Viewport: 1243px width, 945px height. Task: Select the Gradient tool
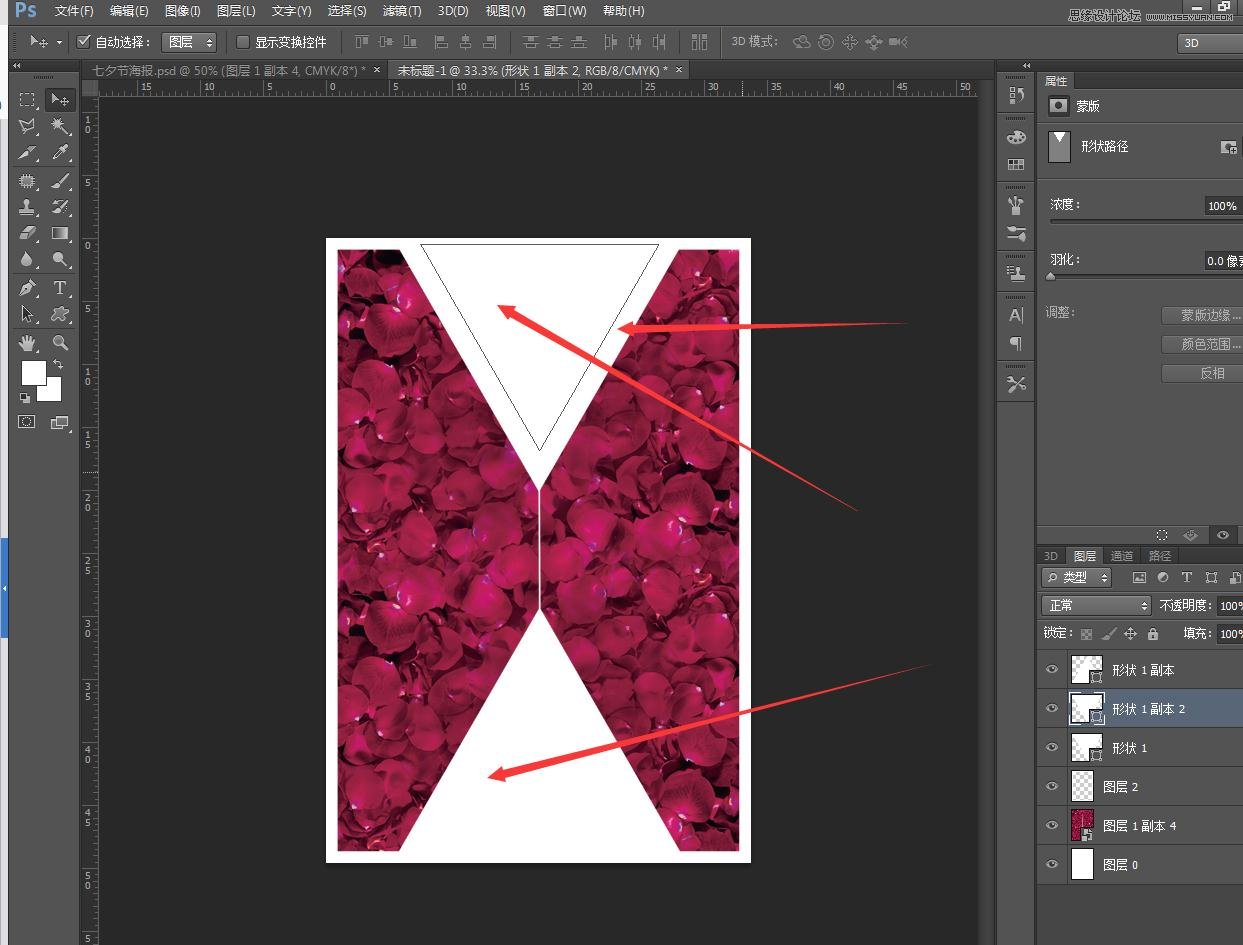(x=60, y=234)
